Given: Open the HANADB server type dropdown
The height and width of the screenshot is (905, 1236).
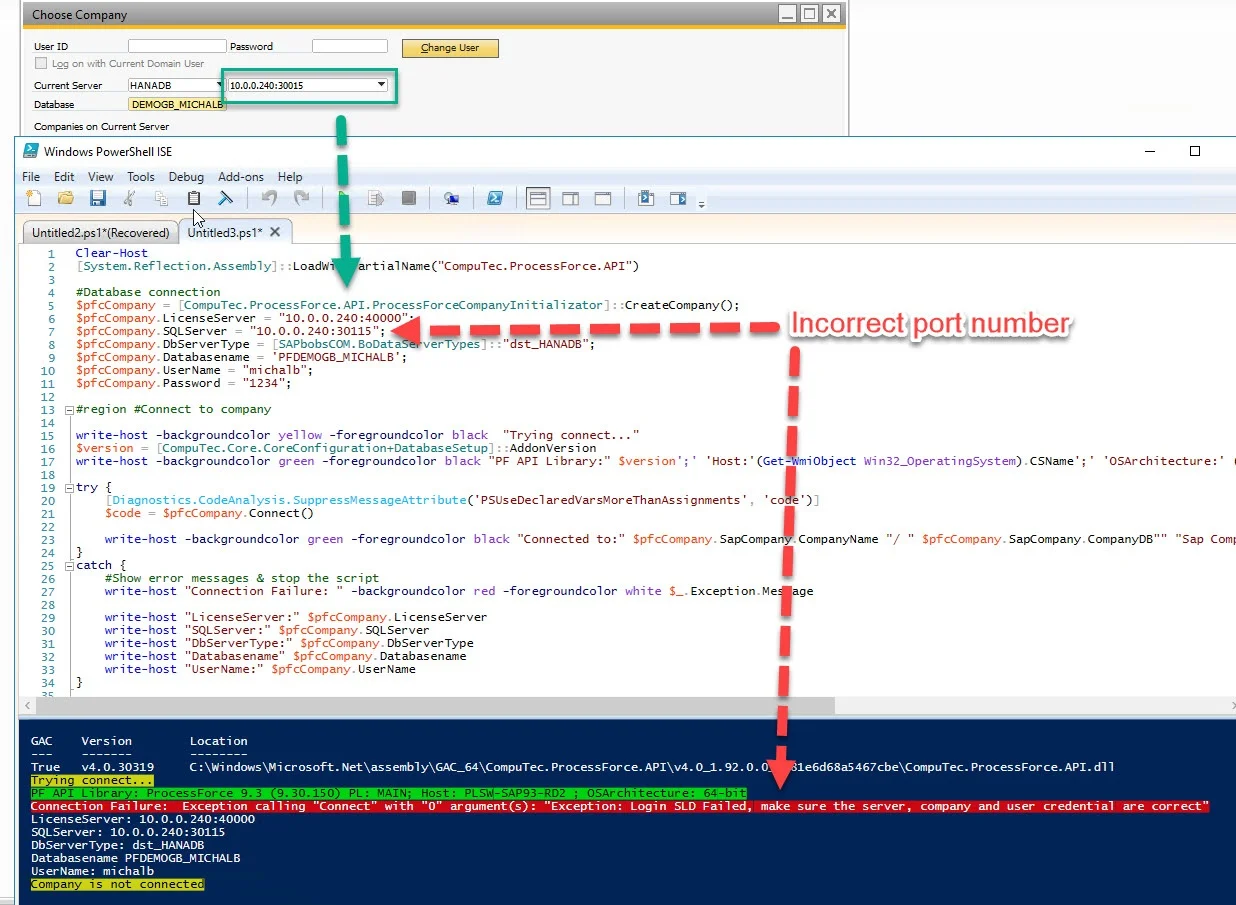Looking at the screenshot, I should point(219,85).
